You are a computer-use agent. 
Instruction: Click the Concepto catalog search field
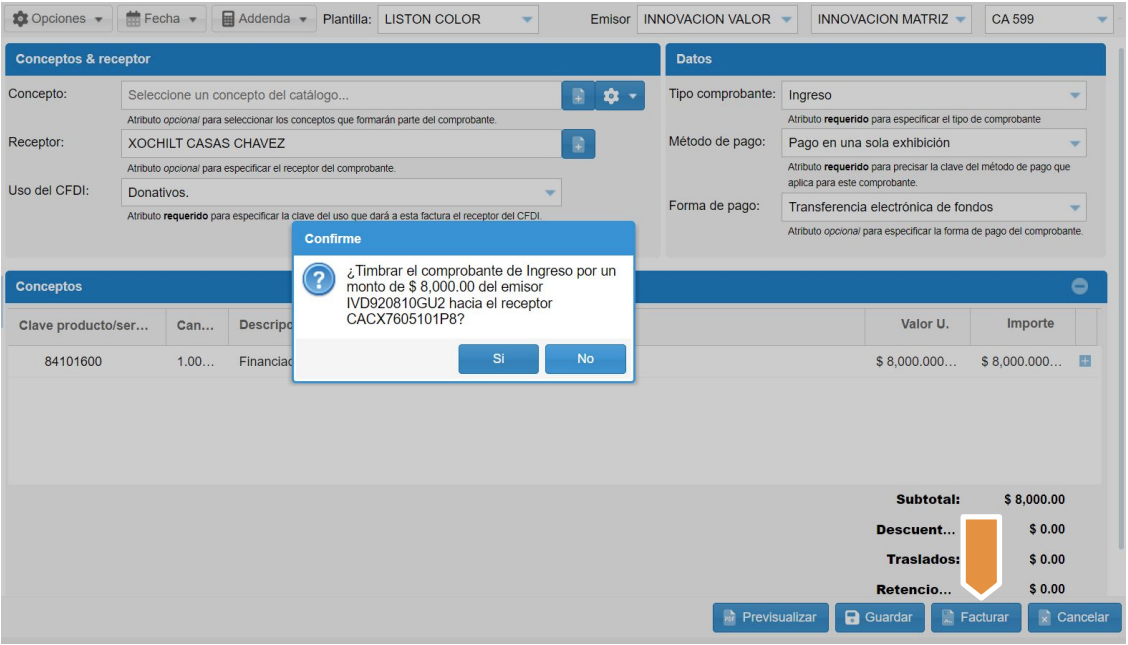(x=340, y=96)
